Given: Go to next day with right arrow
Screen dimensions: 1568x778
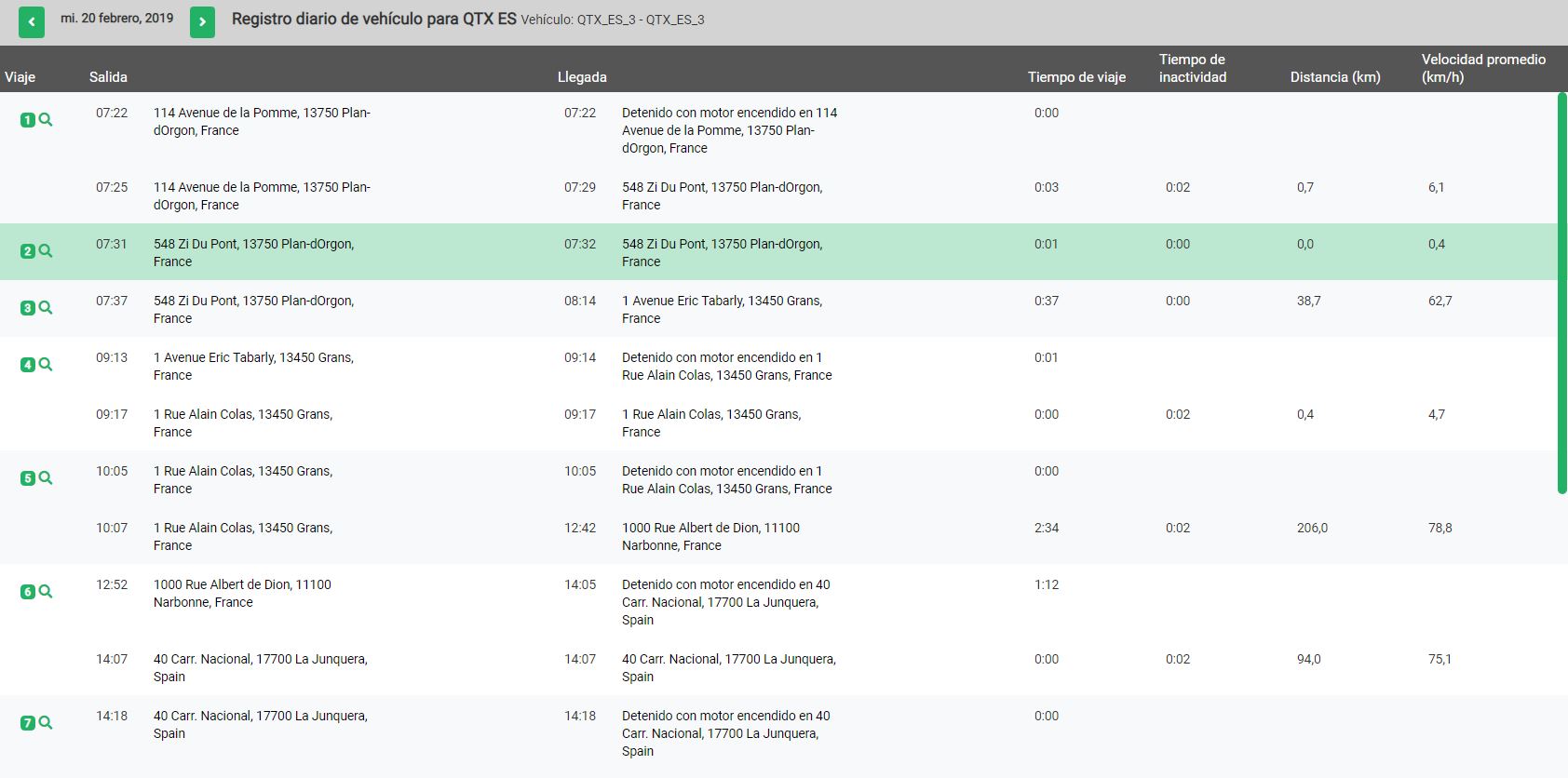Looking at the screenshot, I should click(202, 22).
